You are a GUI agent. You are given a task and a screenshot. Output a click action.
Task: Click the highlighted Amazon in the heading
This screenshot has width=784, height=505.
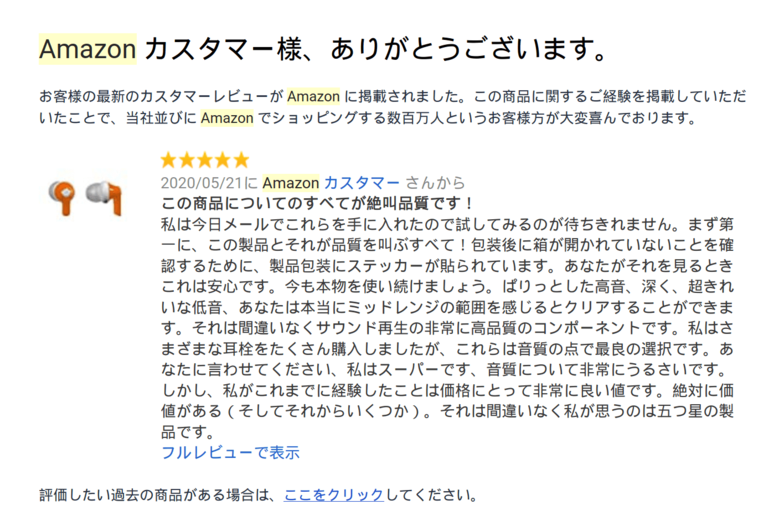pos(87,47)
